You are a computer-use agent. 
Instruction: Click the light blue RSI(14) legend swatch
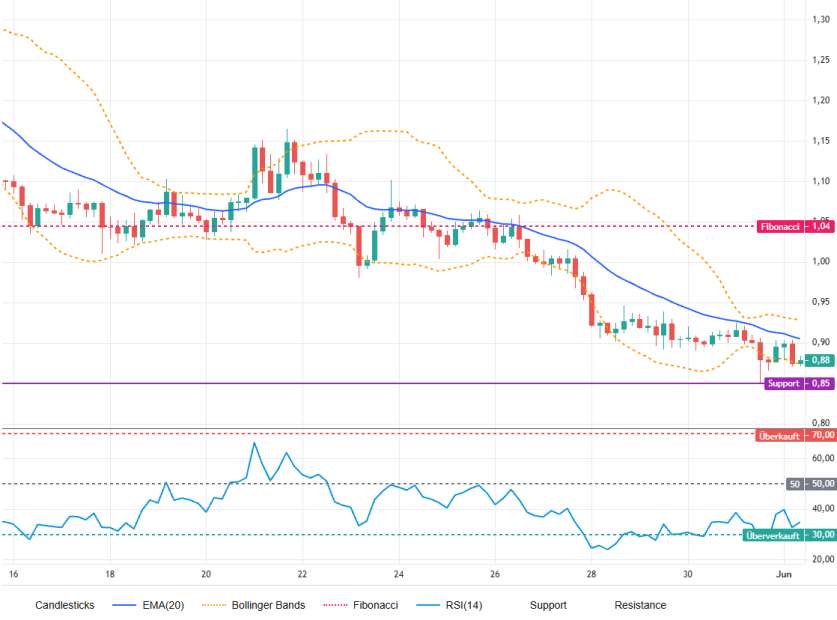coord(428,605)
